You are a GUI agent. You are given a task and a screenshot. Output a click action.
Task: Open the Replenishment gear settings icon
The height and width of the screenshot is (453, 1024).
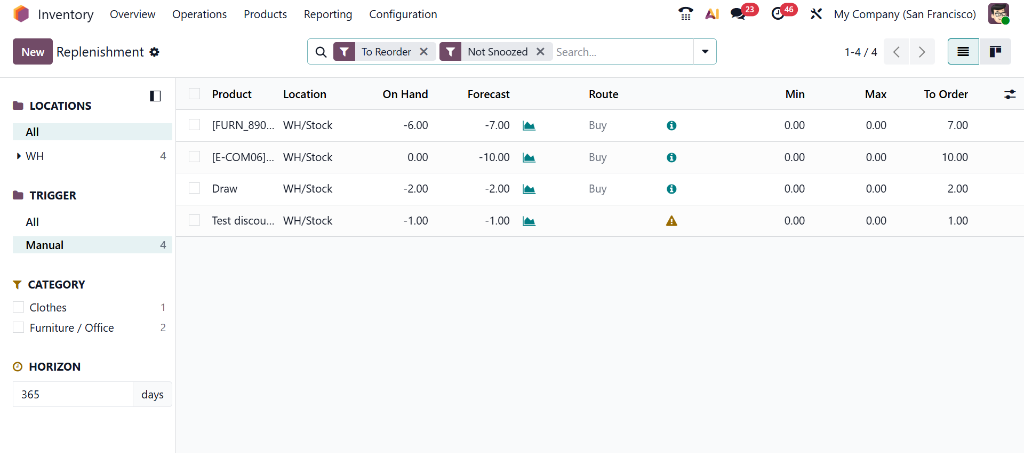tap(154, 52)
